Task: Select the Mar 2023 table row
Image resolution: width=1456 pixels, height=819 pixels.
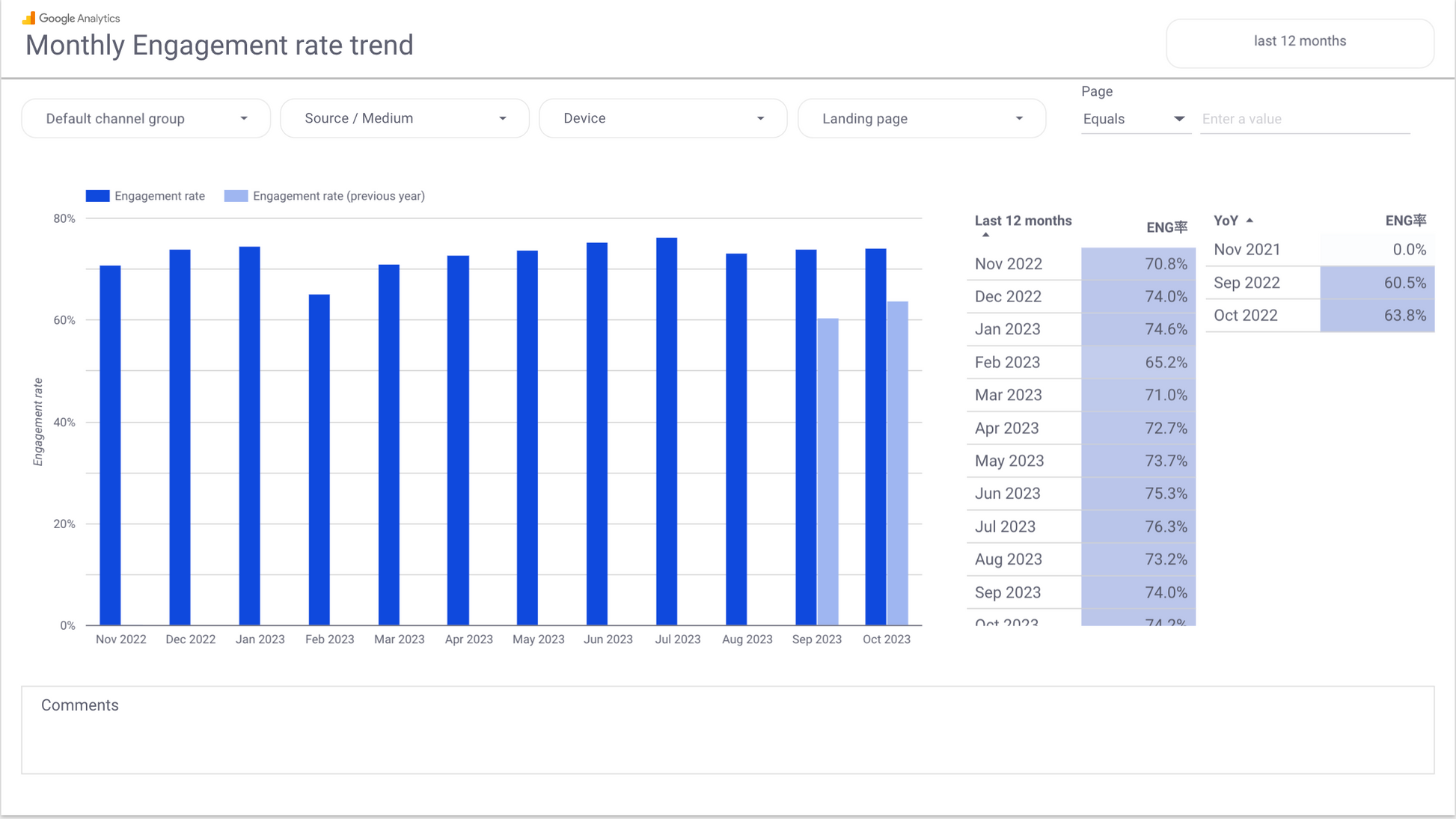Action: 1009,395
